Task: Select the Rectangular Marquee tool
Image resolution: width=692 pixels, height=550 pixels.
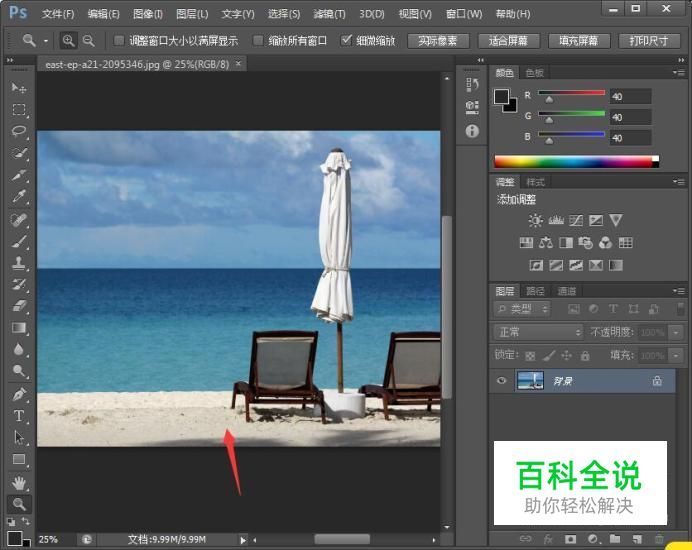Action: [x=19, y=109]
